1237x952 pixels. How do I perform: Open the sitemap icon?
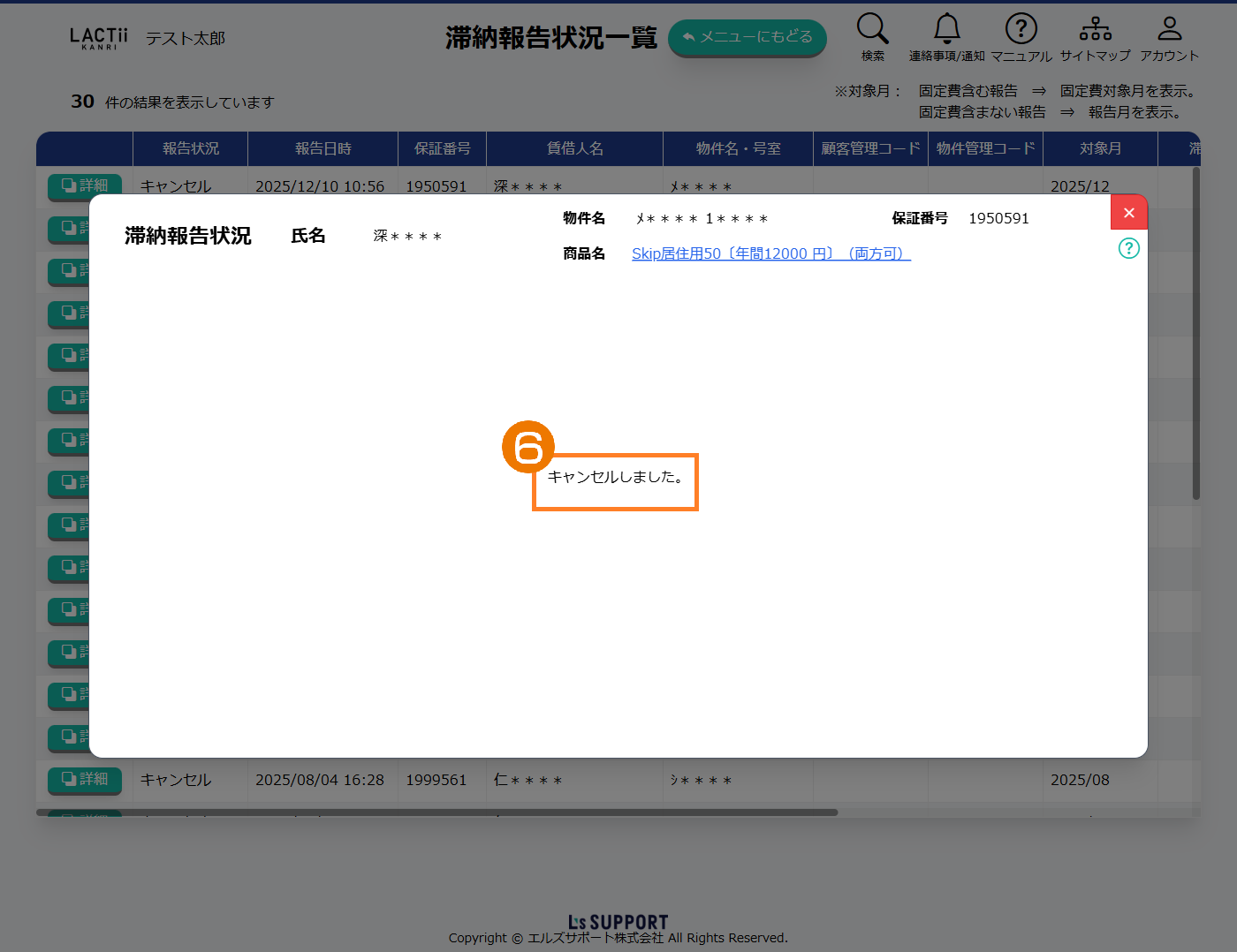[x=1095, y=29]
